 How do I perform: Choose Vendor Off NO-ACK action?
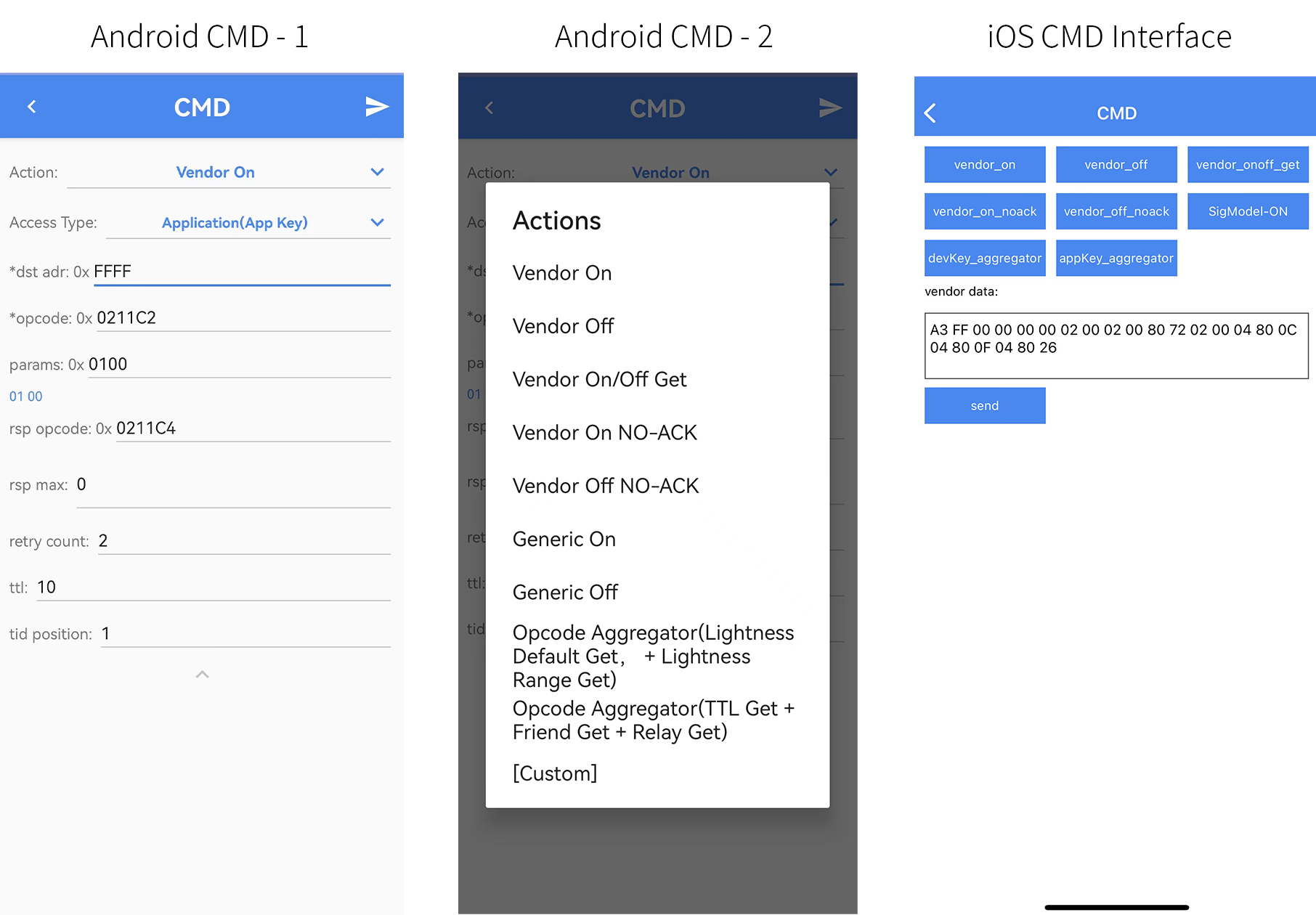point(657,486)
